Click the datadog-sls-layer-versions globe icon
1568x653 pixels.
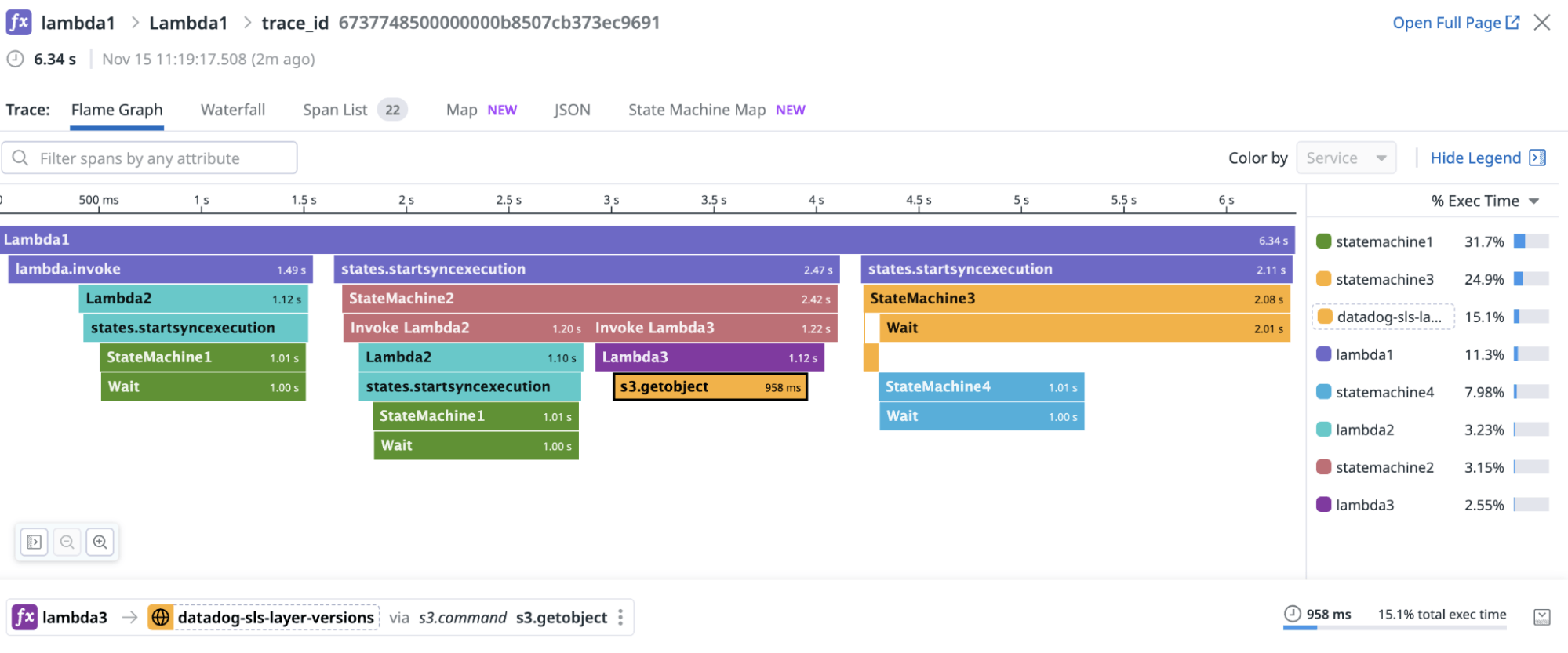coord(161,618)
